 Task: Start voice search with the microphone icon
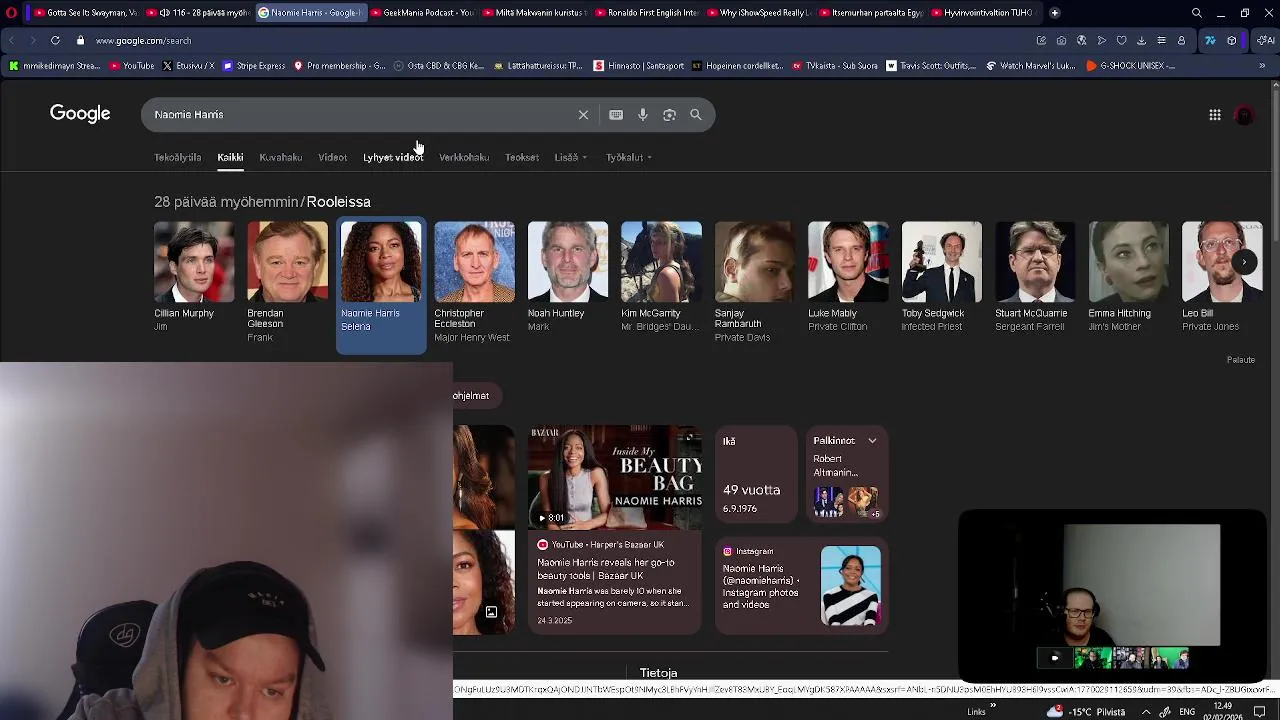[643, 115]
